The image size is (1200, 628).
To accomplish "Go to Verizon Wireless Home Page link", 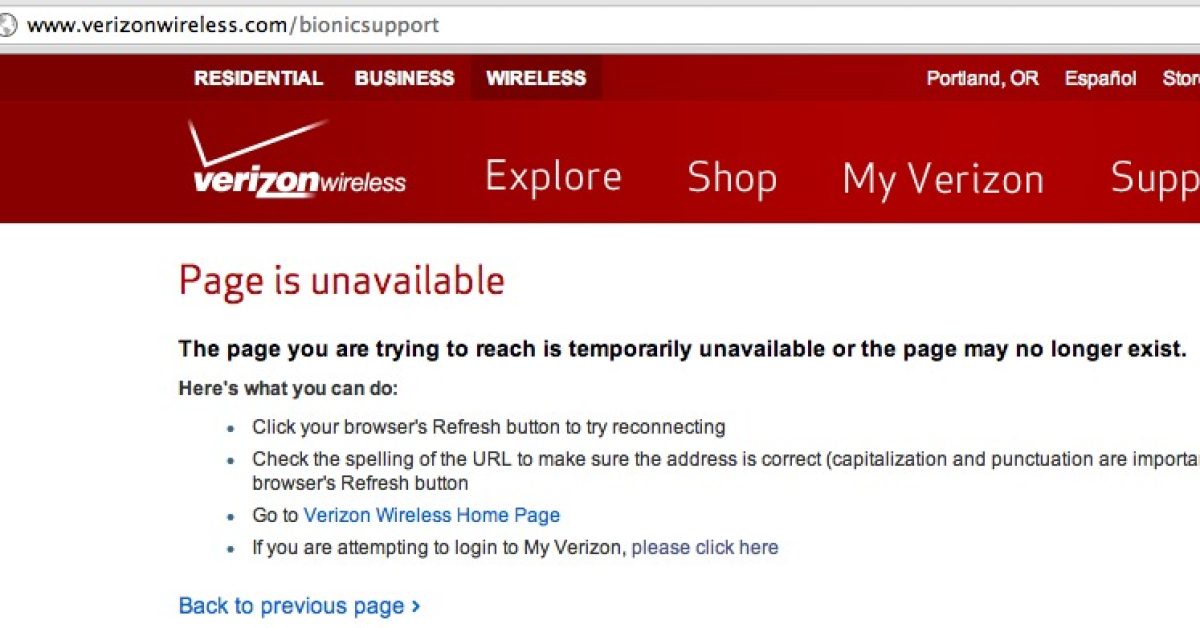I will click(x=431, y=515).
